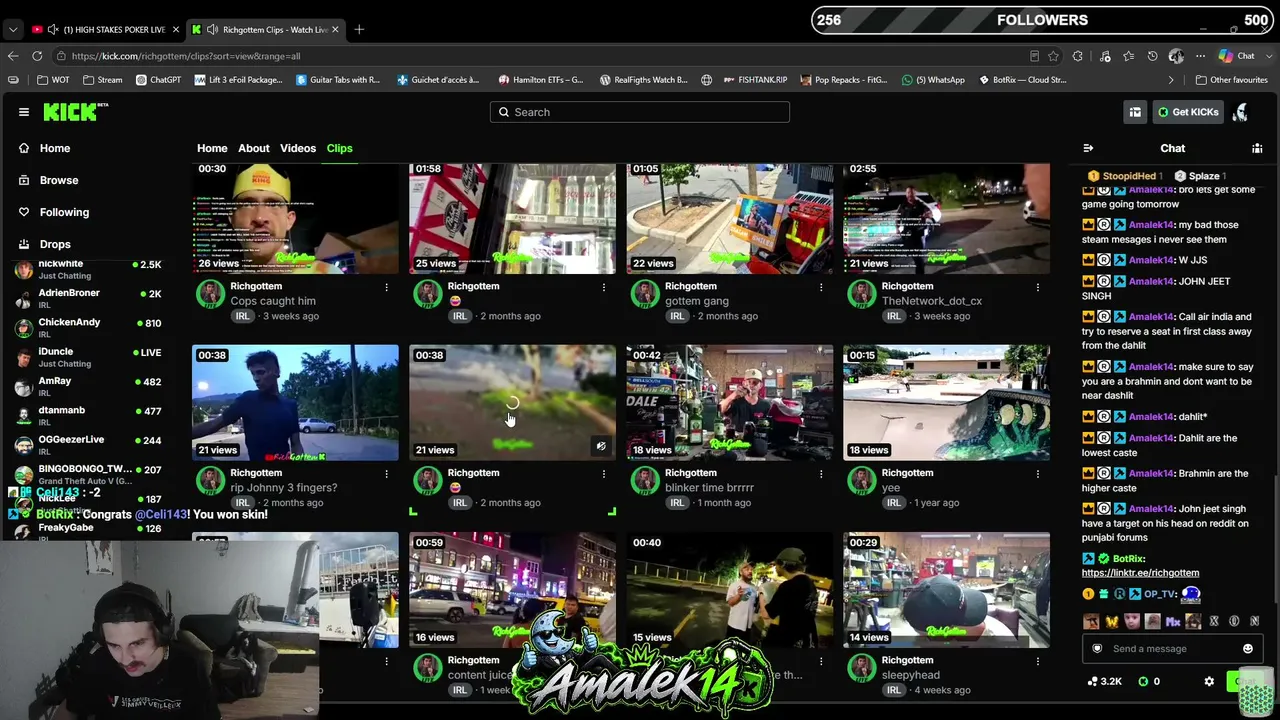
Task: Open options for blinker time brrrrr clip
Action: pos(820,474)
